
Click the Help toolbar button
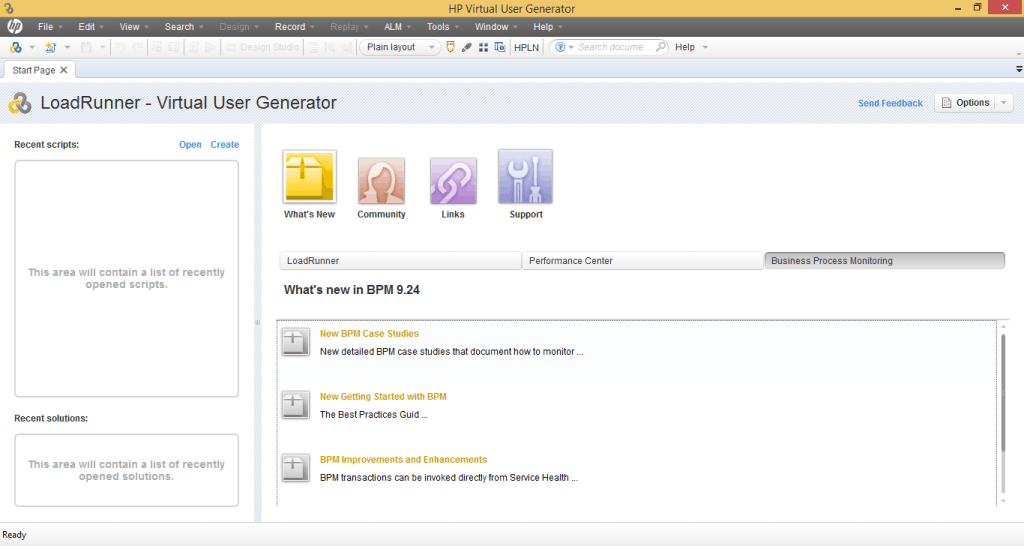[x=685, y=47]
